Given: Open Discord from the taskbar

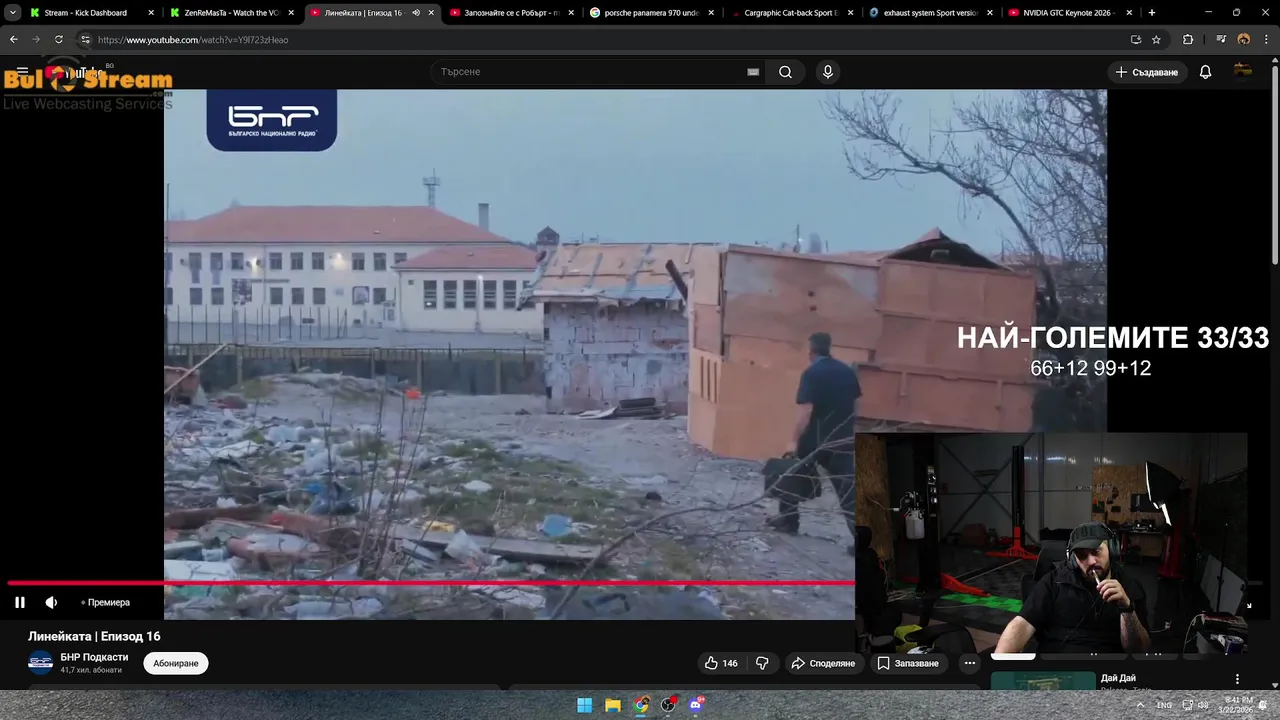Looking at the screenshot, I should click(696, 705).
